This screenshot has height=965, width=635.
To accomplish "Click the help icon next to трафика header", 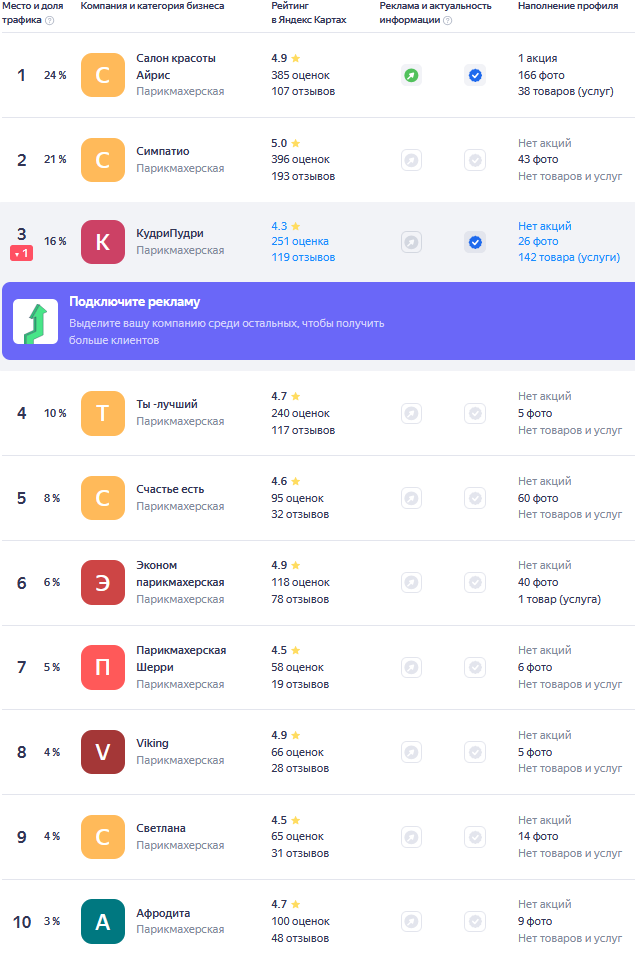I will [x=50, y=20].
